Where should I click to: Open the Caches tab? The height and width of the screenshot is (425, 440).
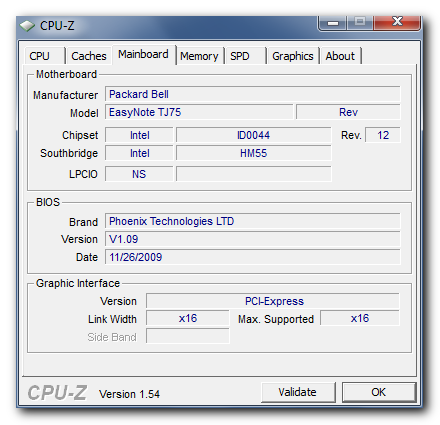coord(89,56)
